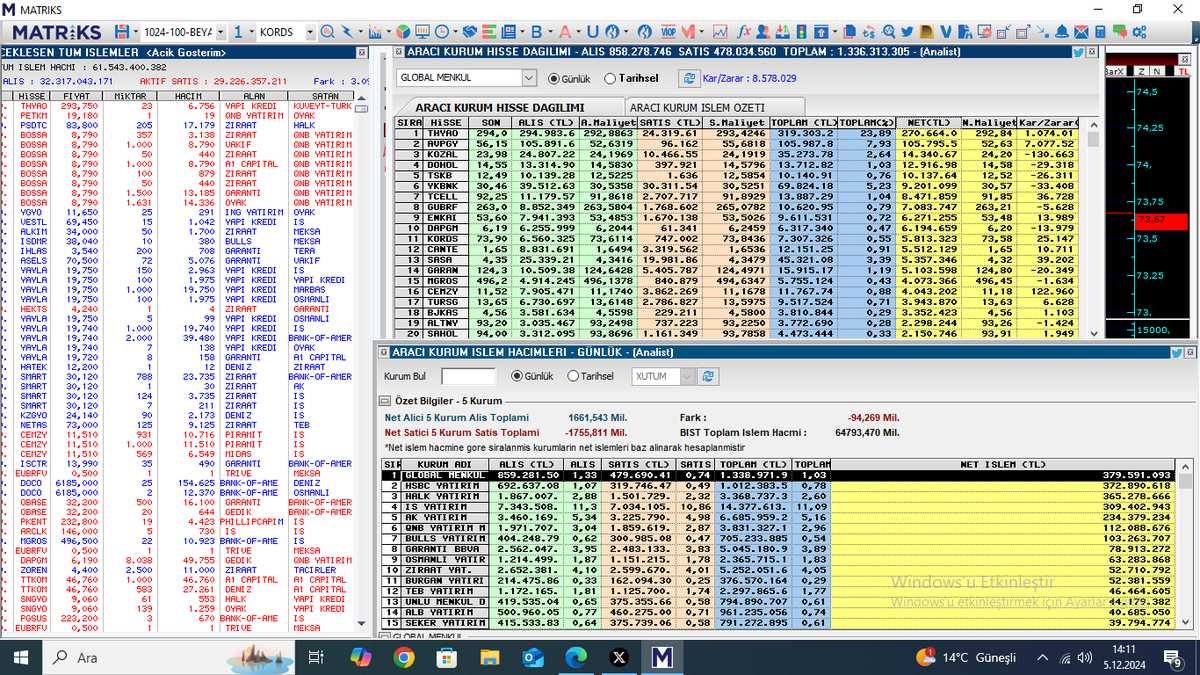This screenshot has height=675, width=1200.
Task: Select the ZIRAAT YAT. broker row
Action: 777,569
